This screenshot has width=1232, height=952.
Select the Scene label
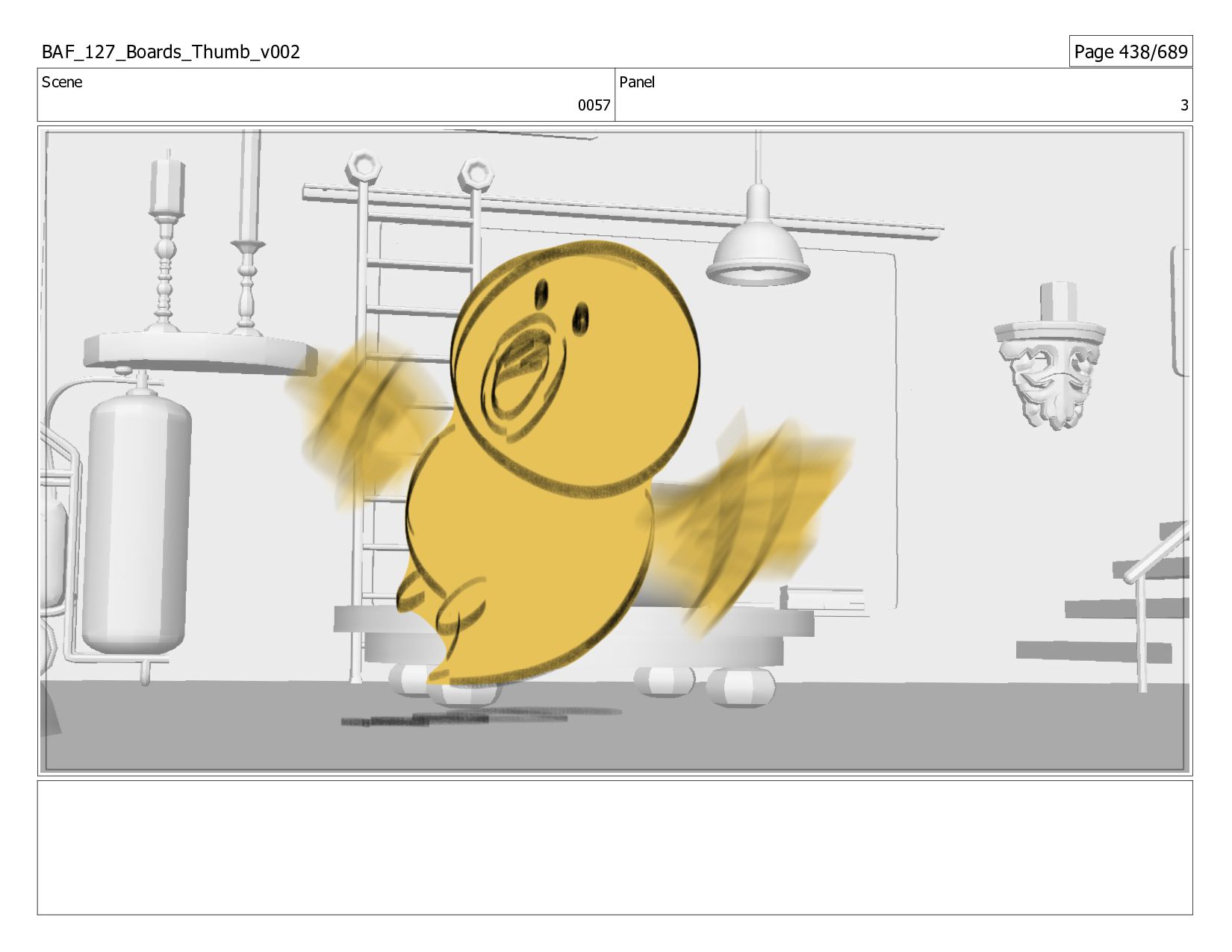pos(62,82)
